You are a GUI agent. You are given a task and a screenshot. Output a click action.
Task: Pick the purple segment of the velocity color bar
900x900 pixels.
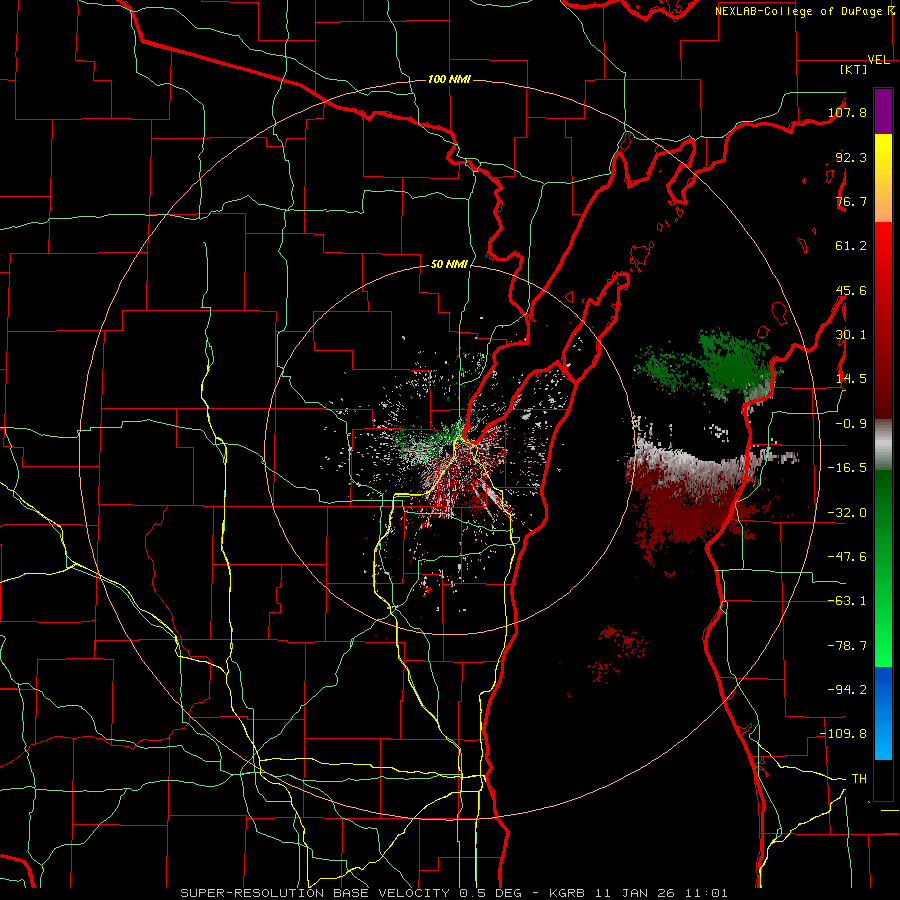click(x=883, y=111)
